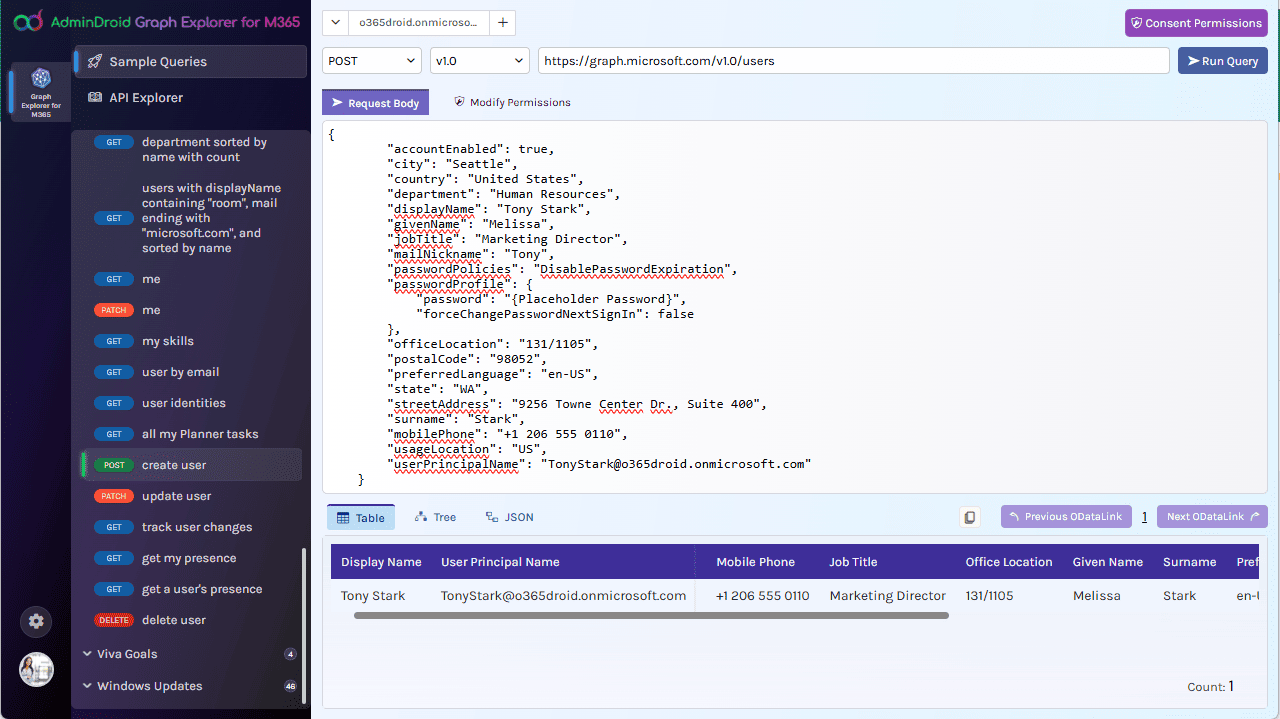The height and width of the screenshot is (719, 1280).
Task: Click the results table horizontal scrollbar
Action: pos(650,616)
